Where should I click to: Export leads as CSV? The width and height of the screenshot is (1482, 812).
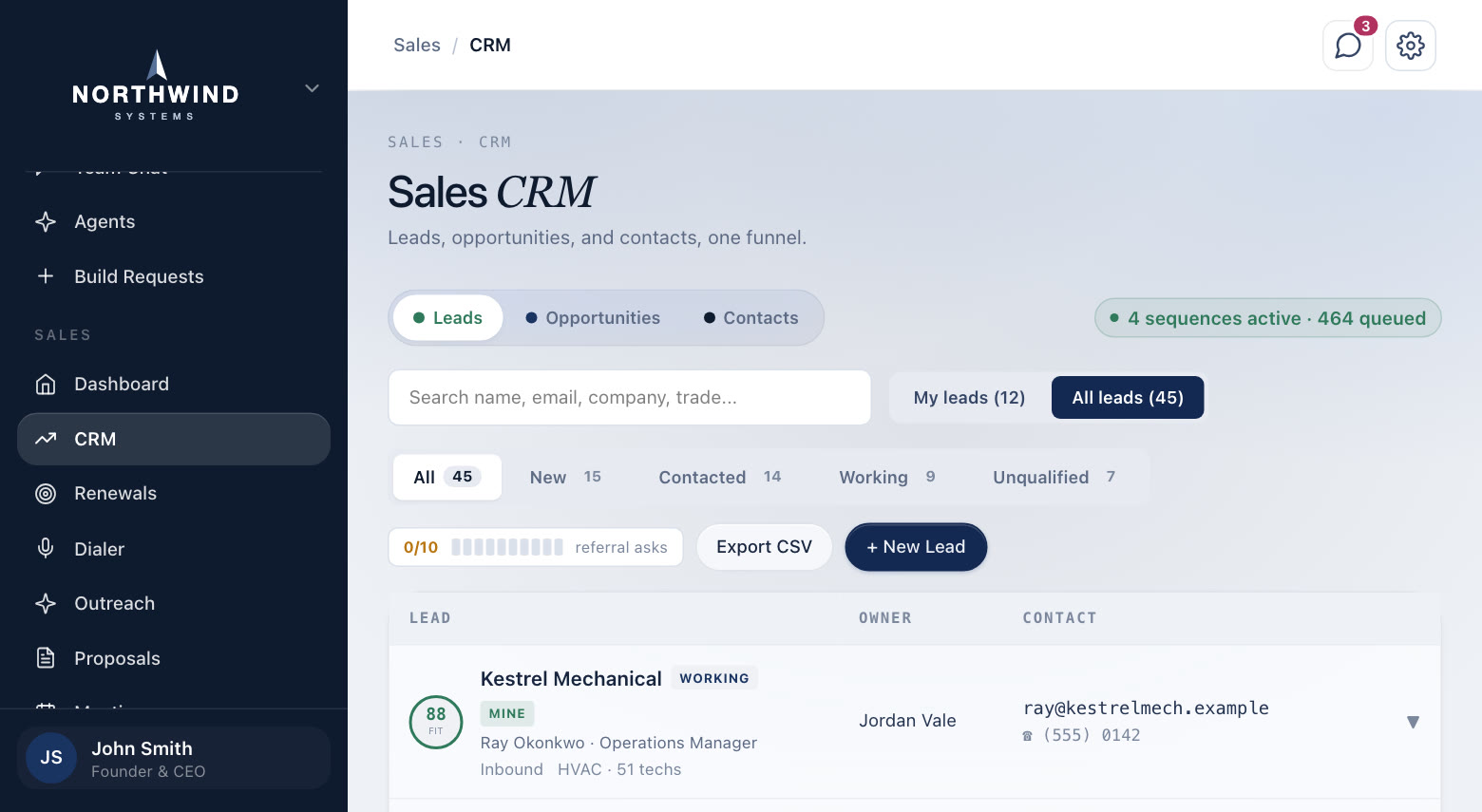pos(764,547)
